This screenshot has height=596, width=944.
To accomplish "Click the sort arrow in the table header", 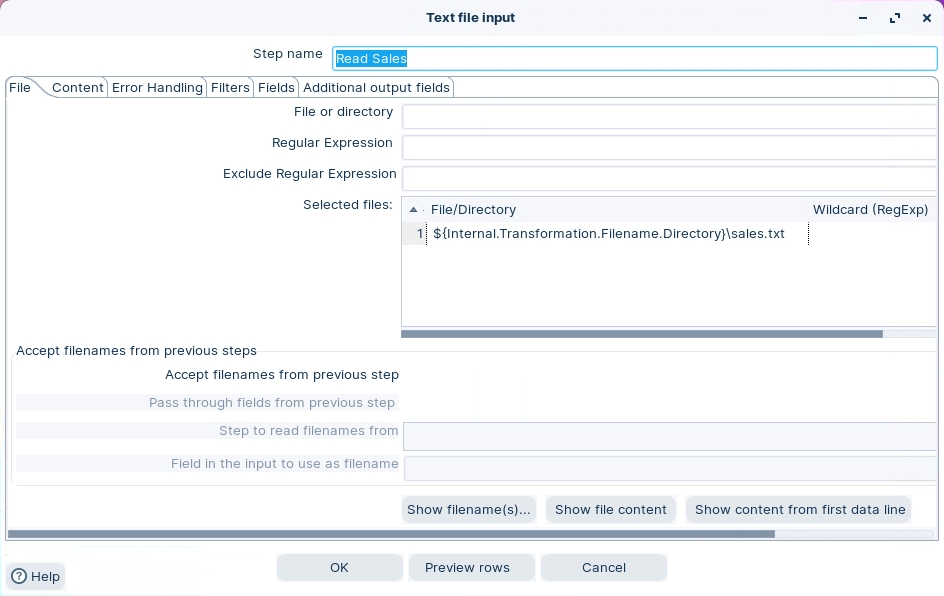I will (413, 210).
